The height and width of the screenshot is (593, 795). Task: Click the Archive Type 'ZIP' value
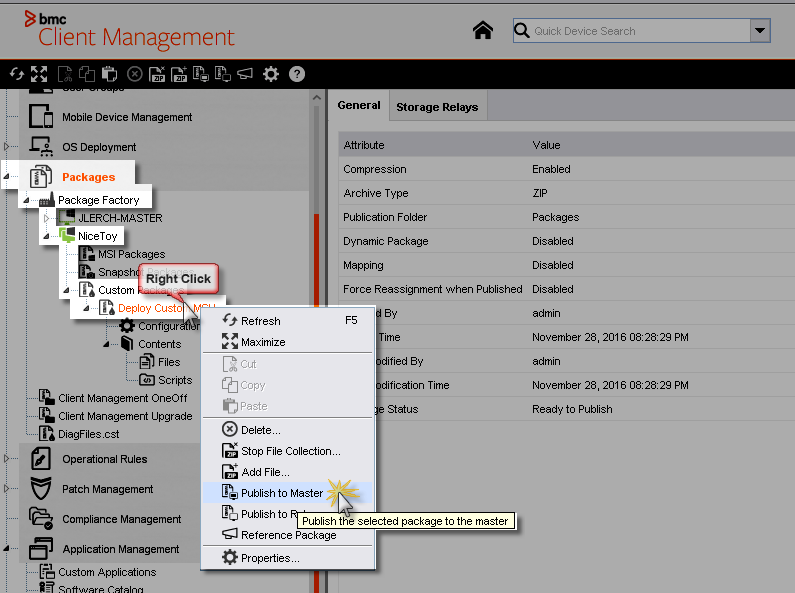539,193
